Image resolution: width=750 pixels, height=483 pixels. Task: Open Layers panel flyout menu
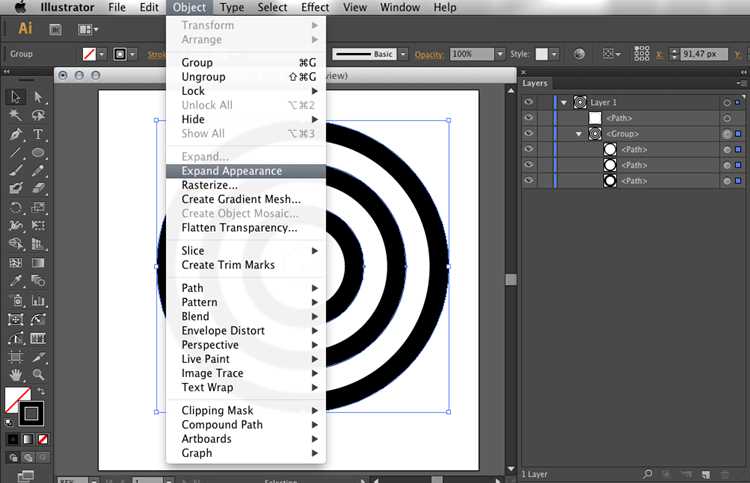point(741,83)
